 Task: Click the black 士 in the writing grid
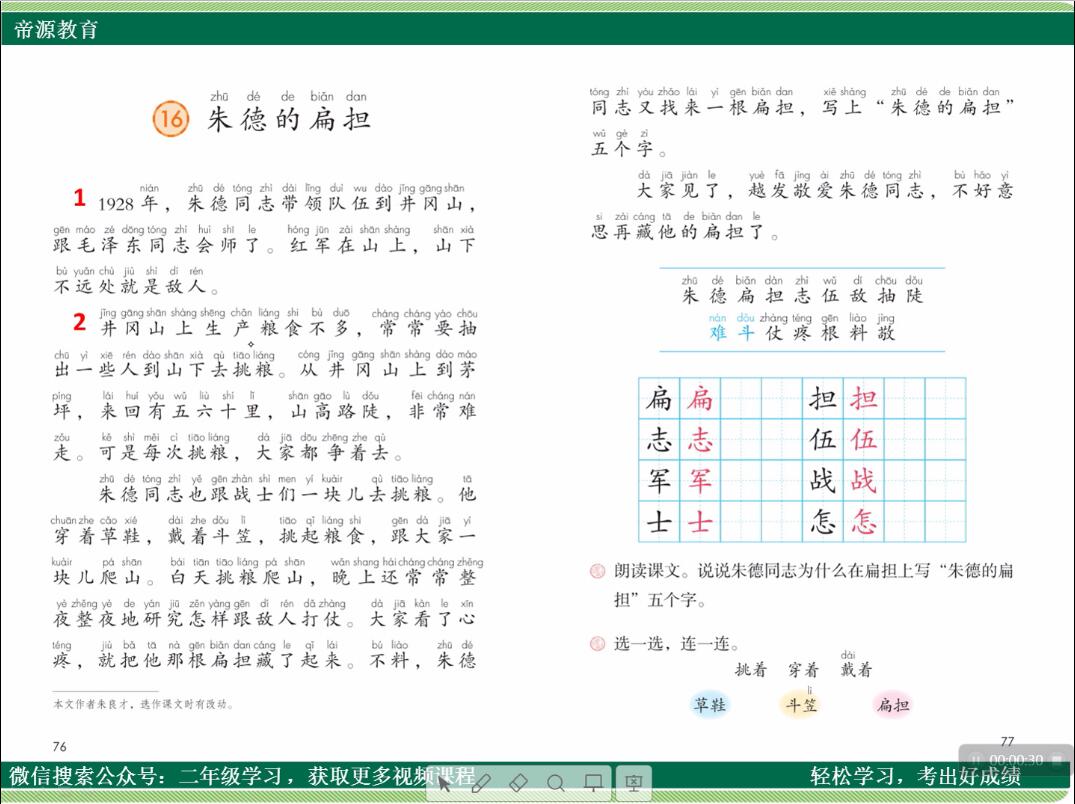point(659,522)
